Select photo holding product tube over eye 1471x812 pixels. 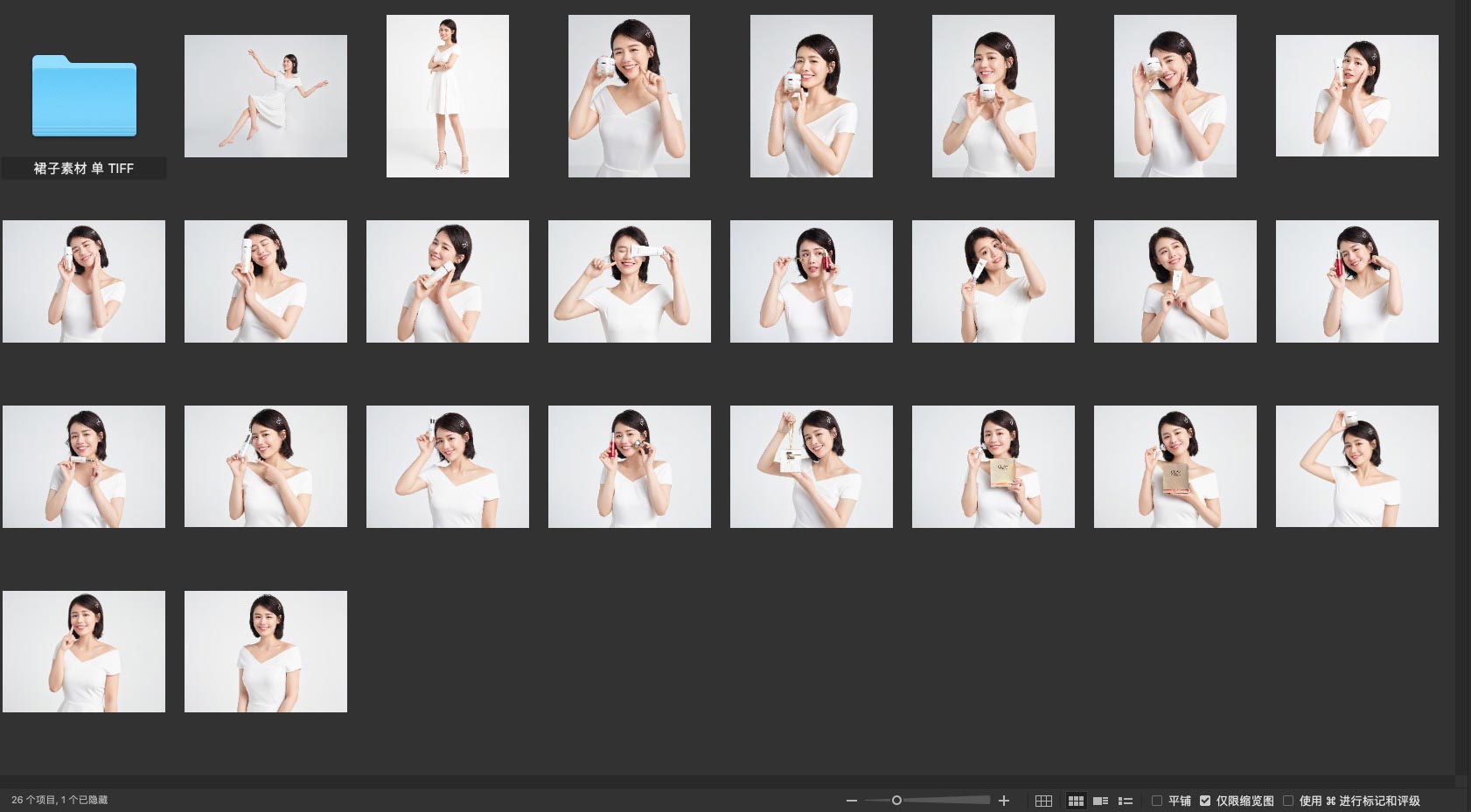[x=630, y=281]
